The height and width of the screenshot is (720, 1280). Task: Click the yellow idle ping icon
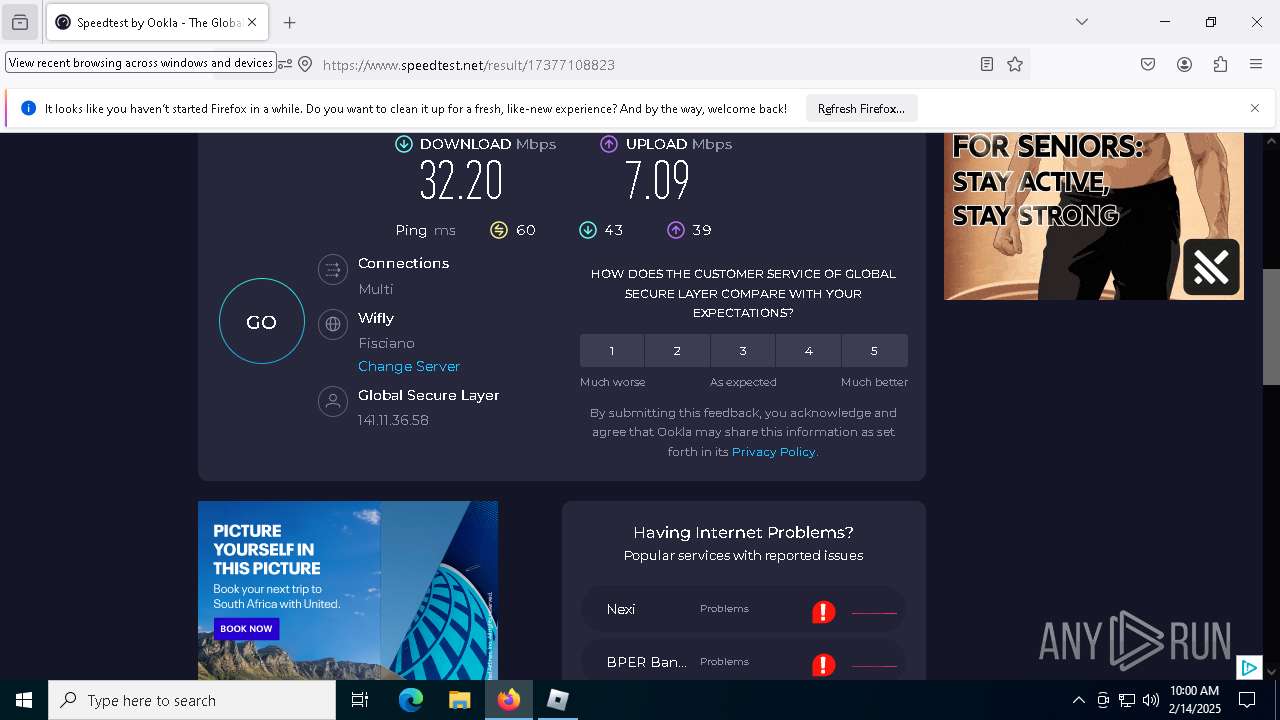499,230
